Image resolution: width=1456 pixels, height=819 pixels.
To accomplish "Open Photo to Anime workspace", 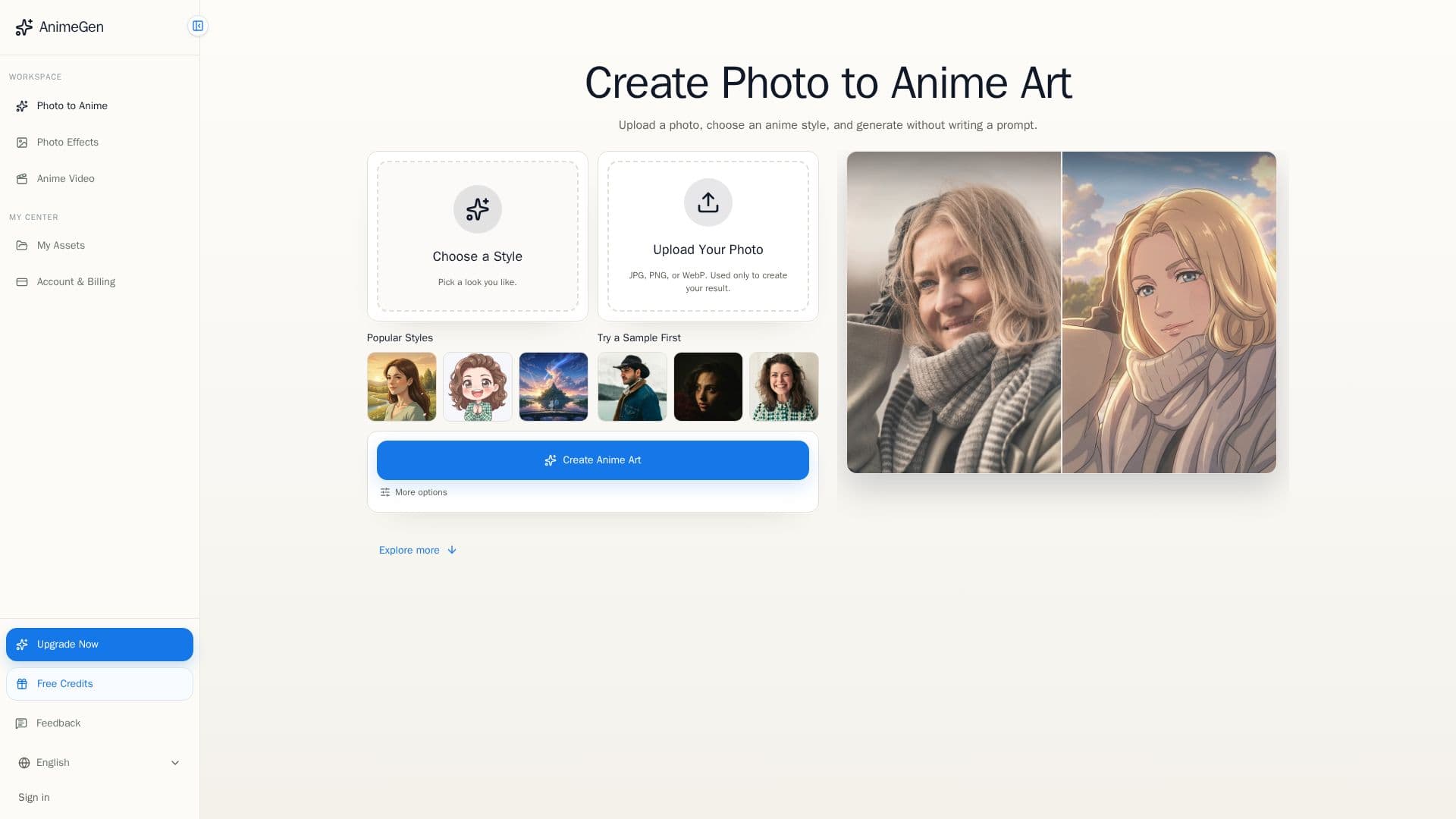I will (99, 106).
